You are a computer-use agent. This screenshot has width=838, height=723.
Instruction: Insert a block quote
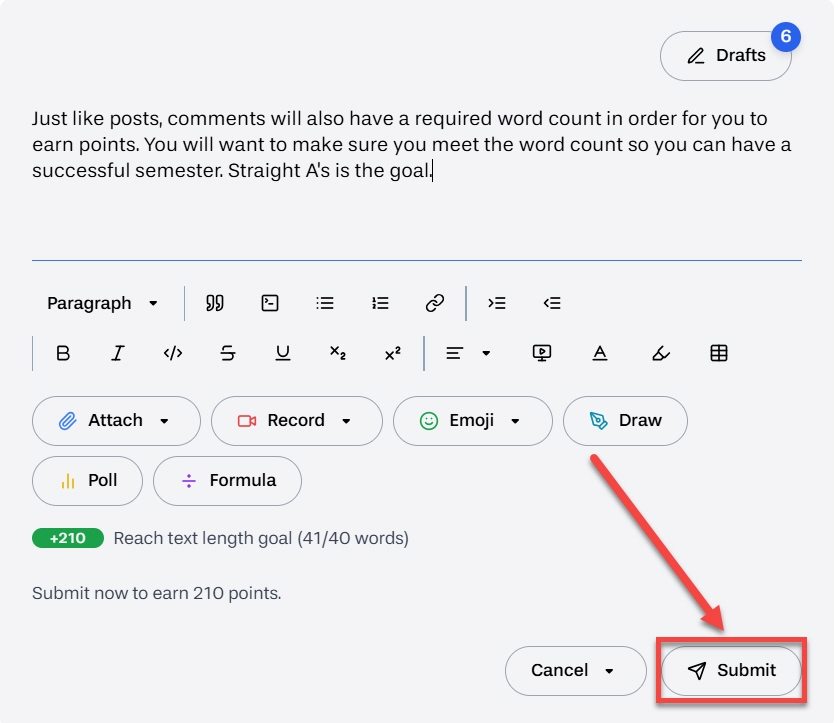pyautogui.click(x=215, y=303)
